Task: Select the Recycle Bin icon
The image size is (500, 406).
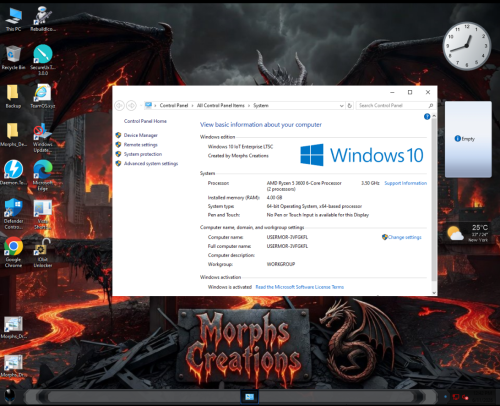Action: click(x=13, y=58)
